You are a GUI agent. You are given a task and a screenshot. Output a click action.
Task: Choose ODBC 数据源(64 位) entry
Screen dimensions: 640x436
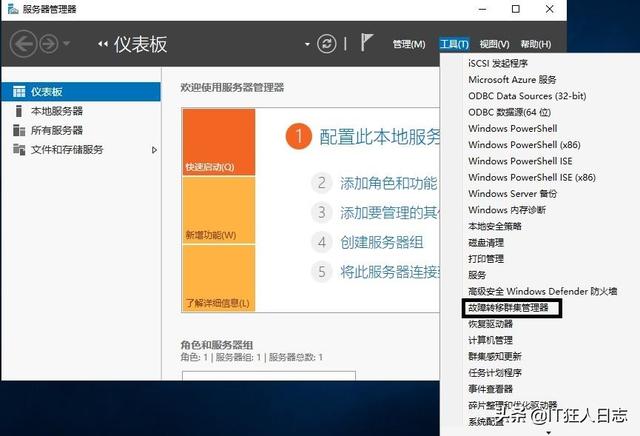tap(509, 112)
